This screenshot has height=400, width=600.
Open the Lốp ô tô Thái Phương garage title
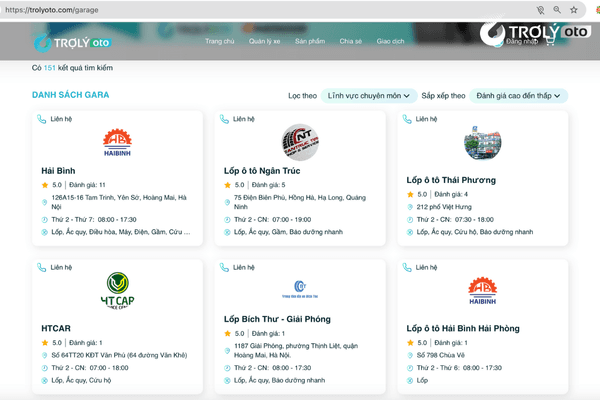pyautogui.click(x=451, y=180)
